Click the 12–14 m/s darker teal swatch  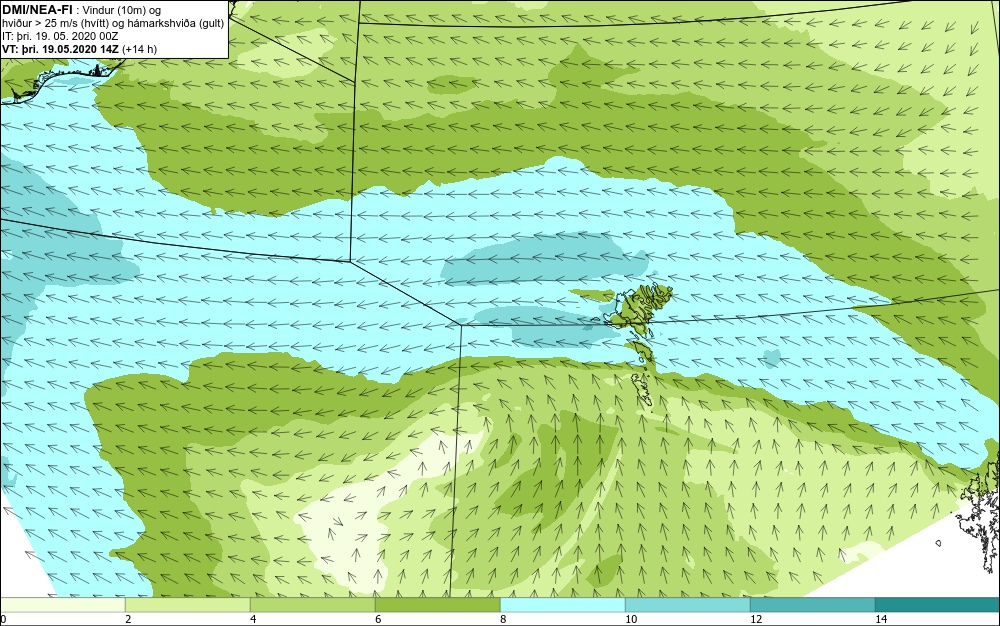point(812,605)
